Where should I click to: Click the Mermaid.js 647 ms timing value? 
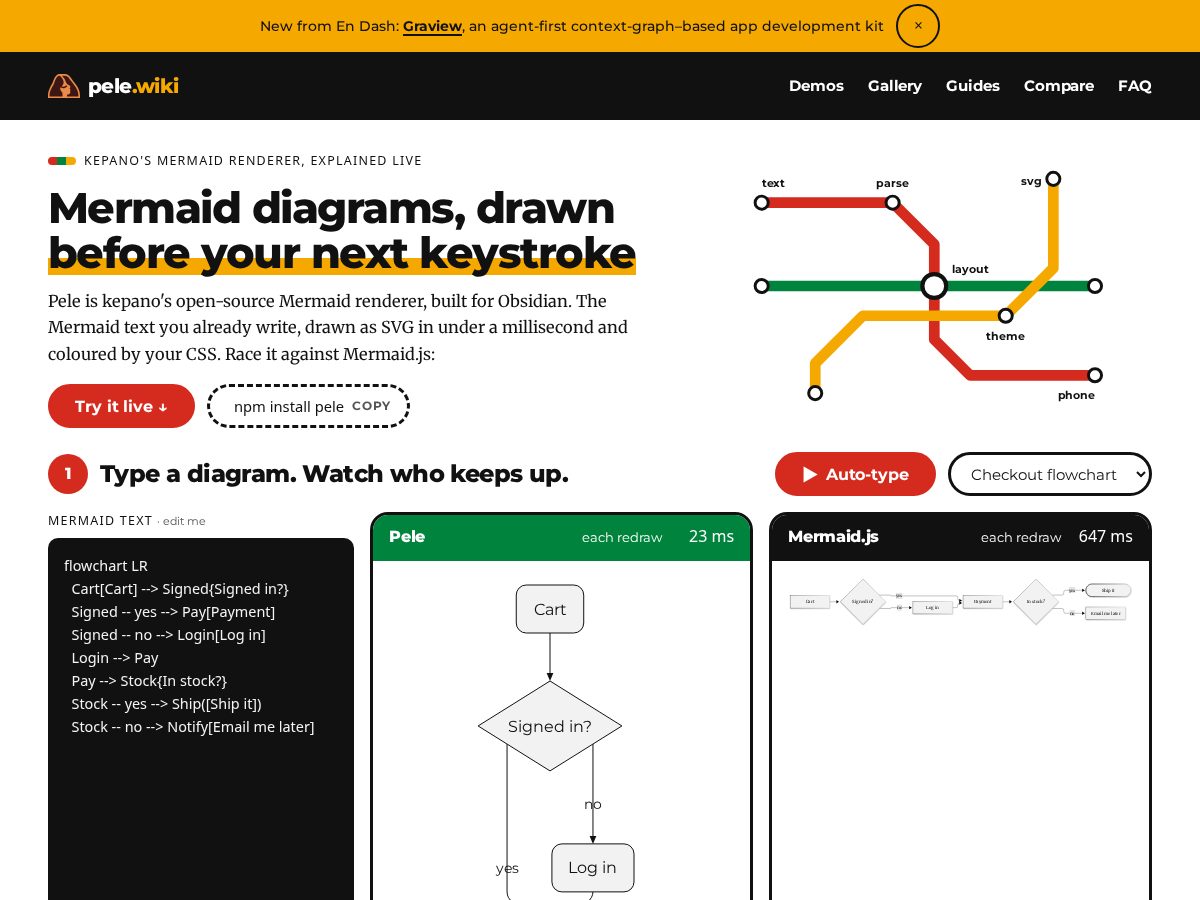pos(1105,537)
